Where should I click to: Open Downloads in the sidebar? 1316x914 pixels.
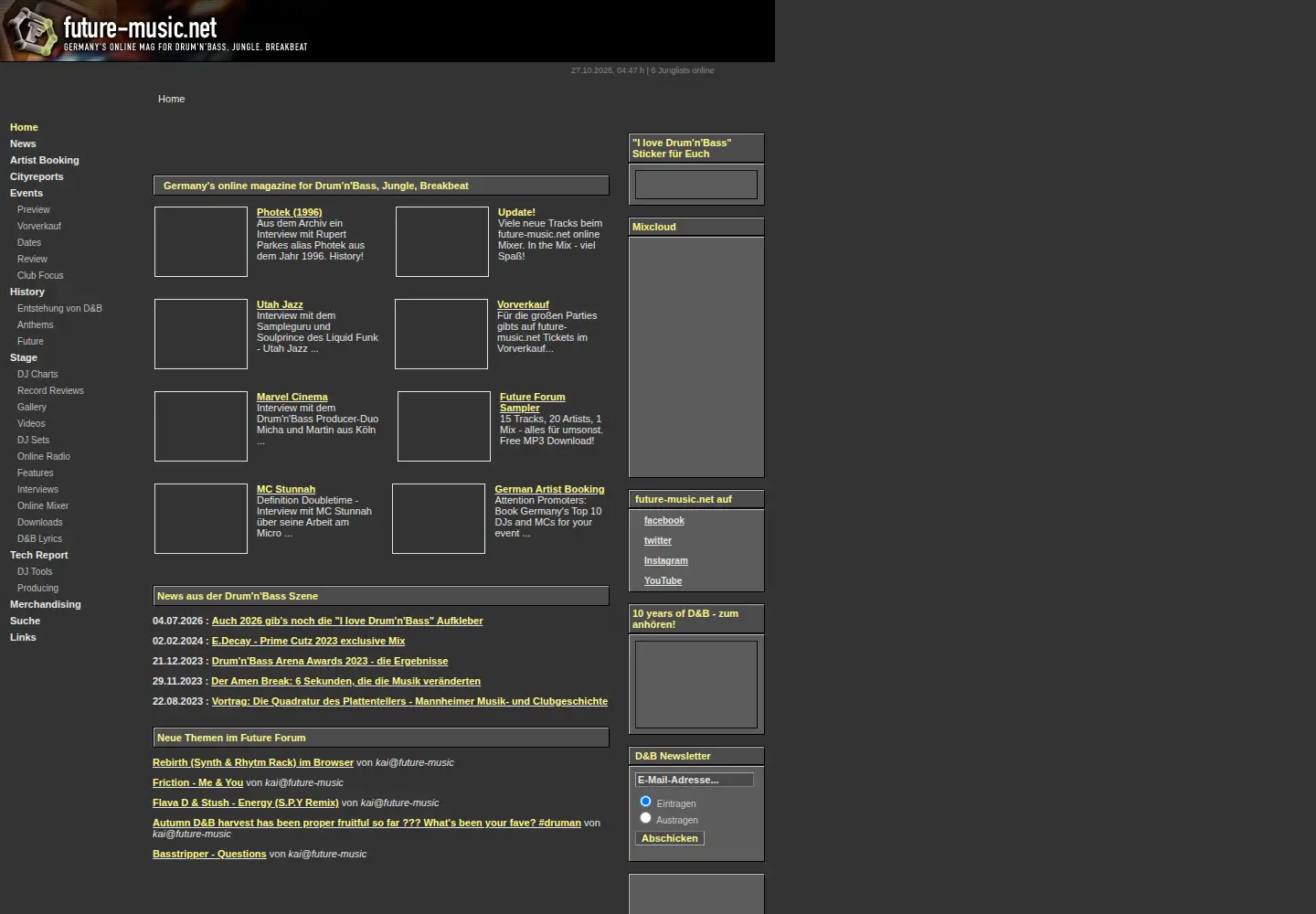pos(40,522)
